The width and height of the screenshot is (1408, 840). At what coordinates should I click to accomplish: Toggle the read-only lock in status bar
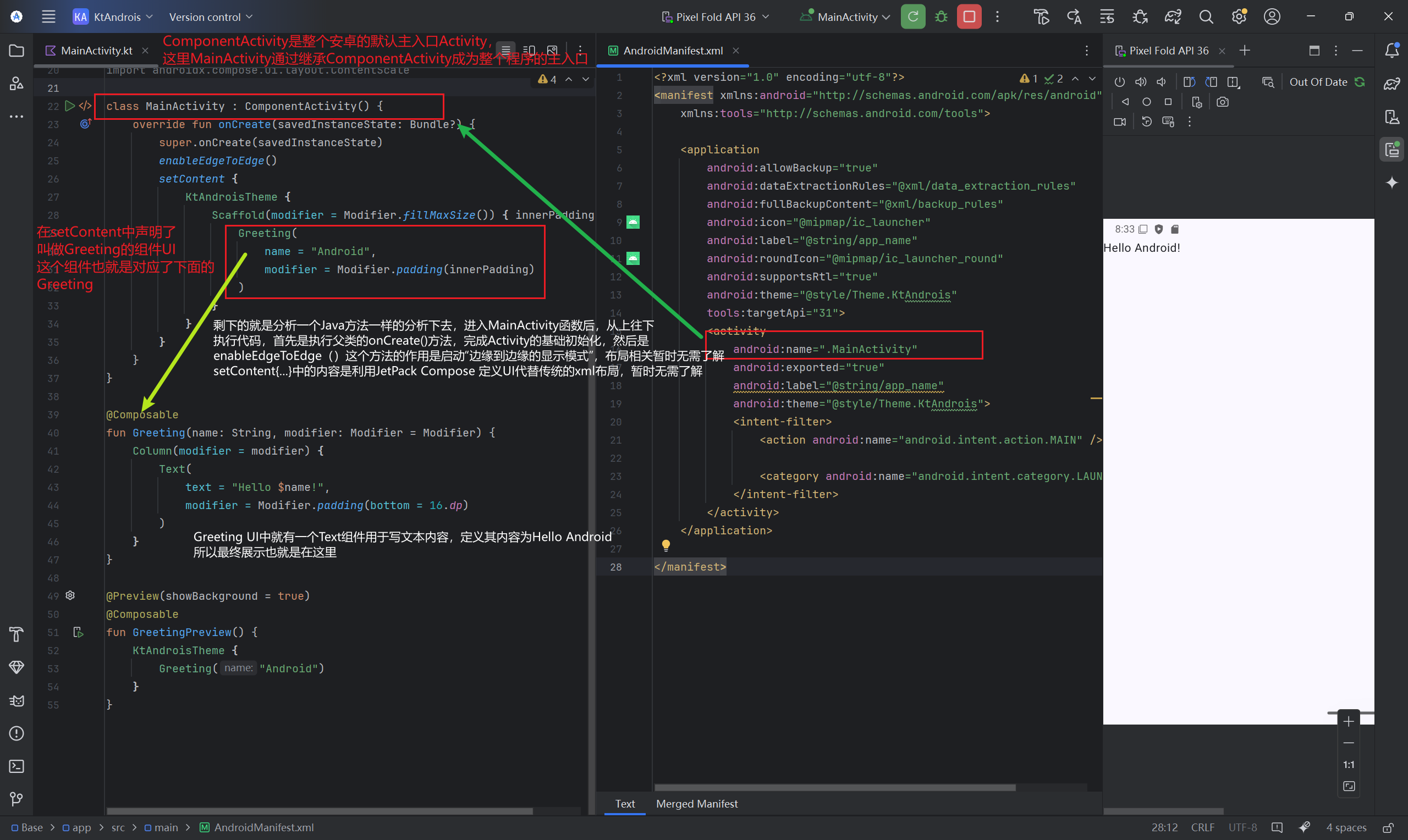pos(1388,827)
